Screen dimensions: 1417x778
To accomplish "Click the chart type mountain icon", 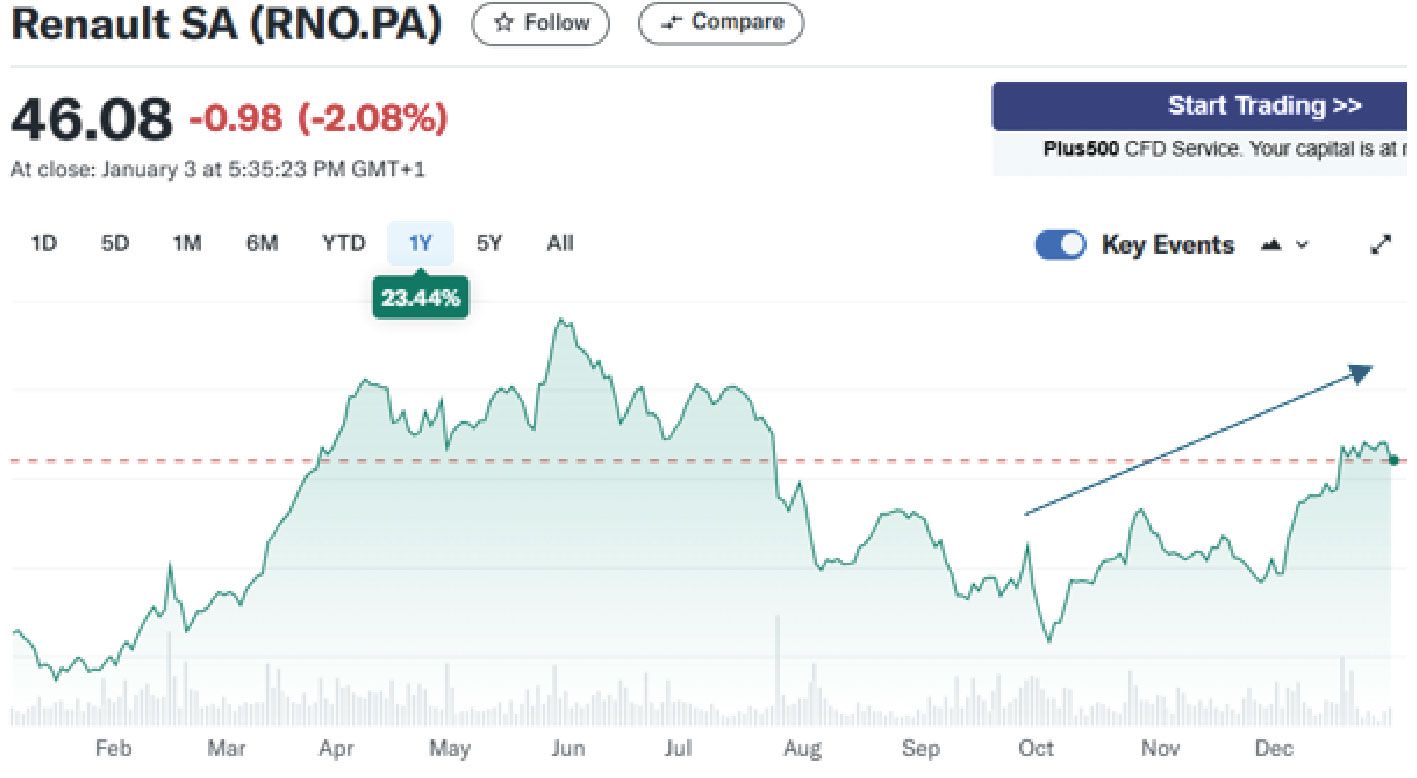I will pyautogui.click(x=1272, y=245).
